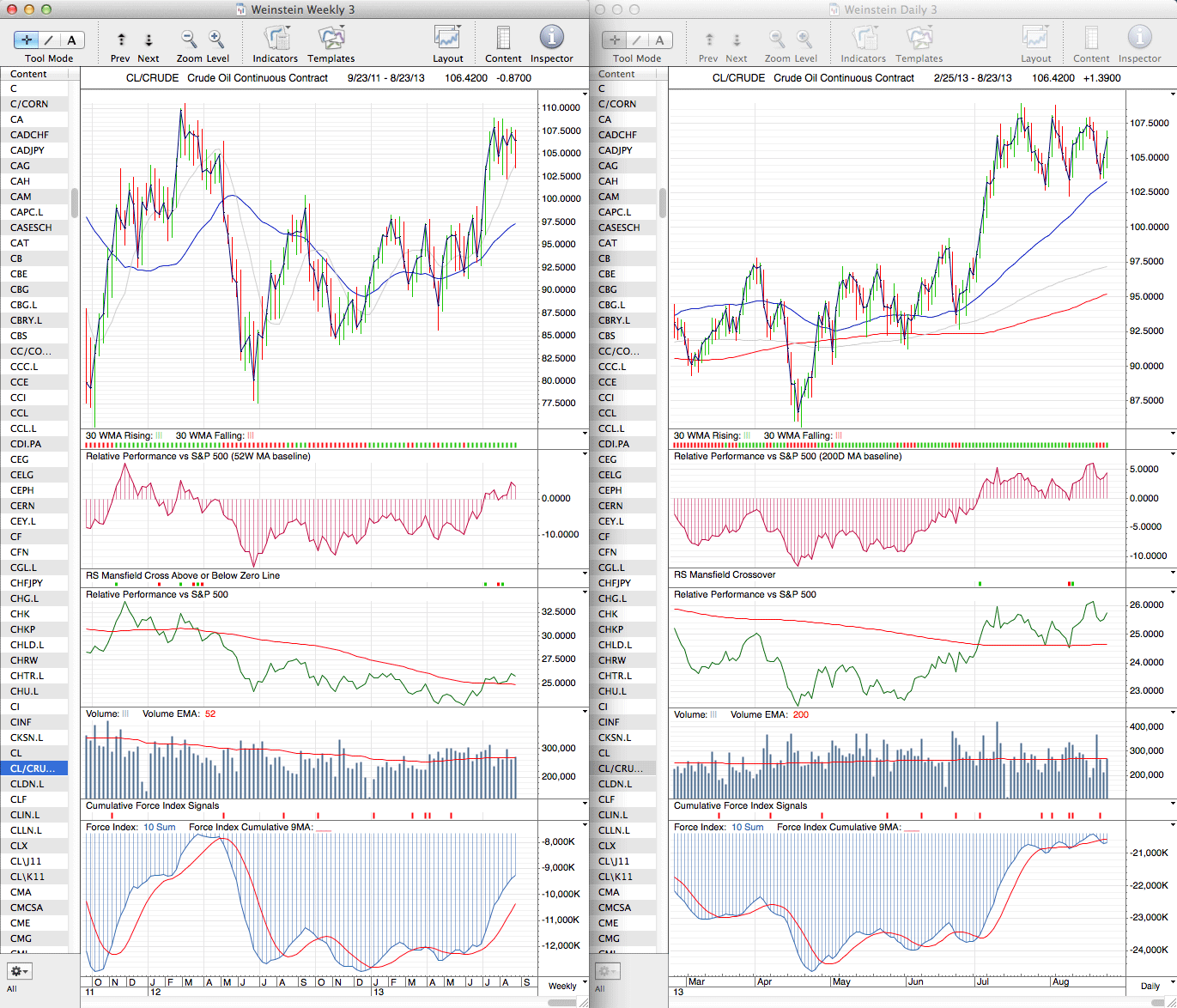Zoom out with minus magnifier icon

click(x=189, y=39)
